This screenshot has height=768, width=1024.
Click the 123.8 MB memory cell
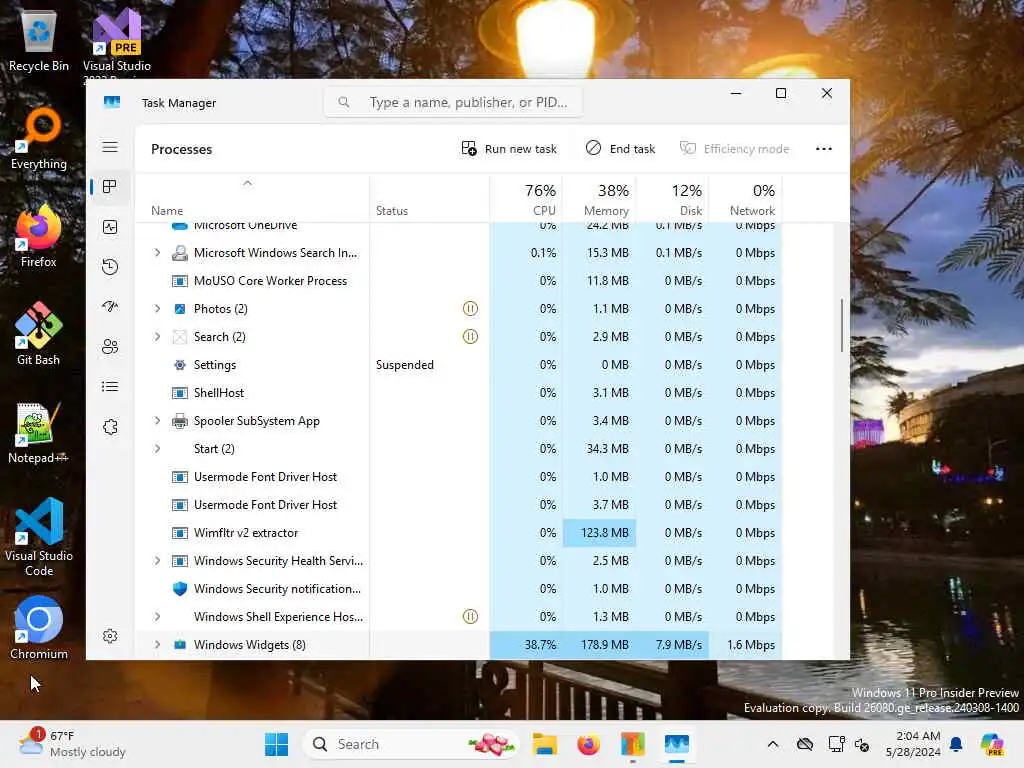599,532
